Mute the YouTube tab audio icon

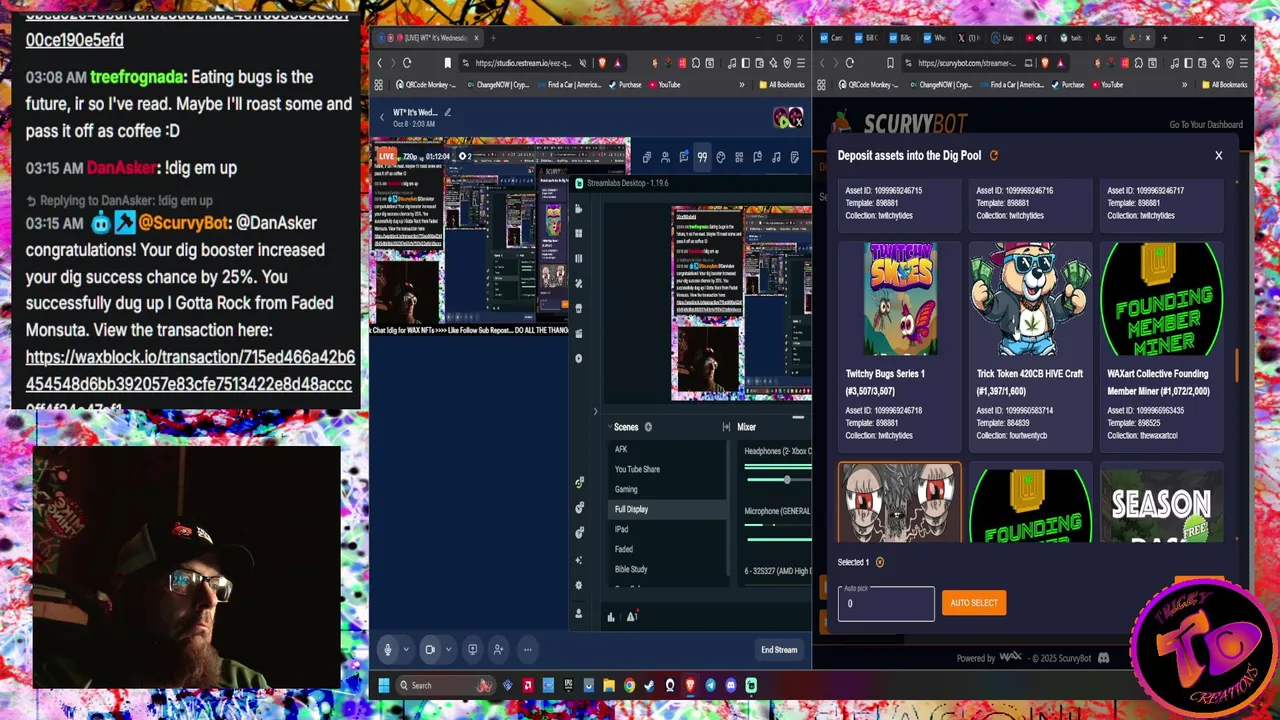click(1038, 38)
